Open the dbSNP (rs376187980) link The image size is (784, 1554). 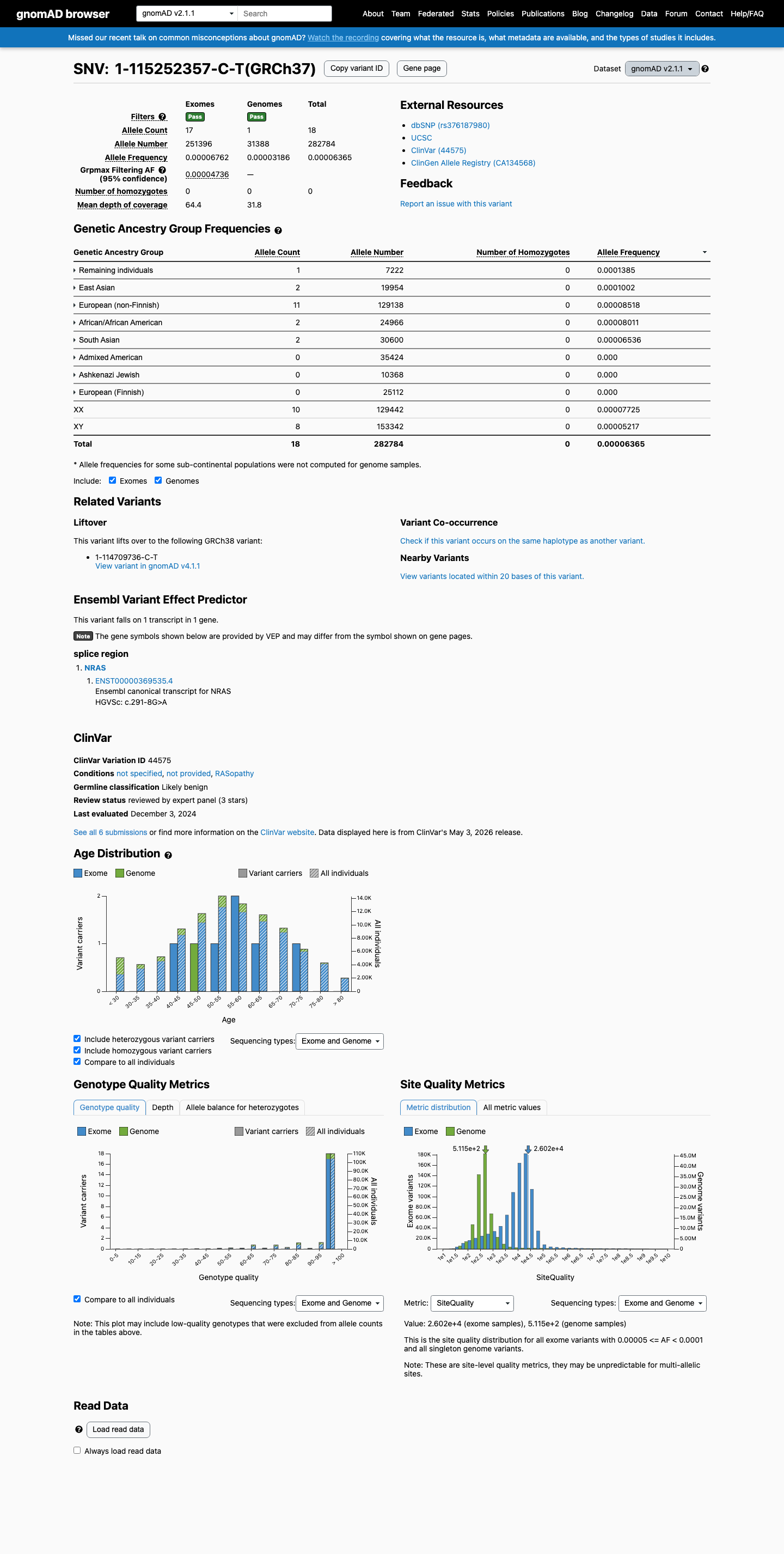(x=450, y=125)
